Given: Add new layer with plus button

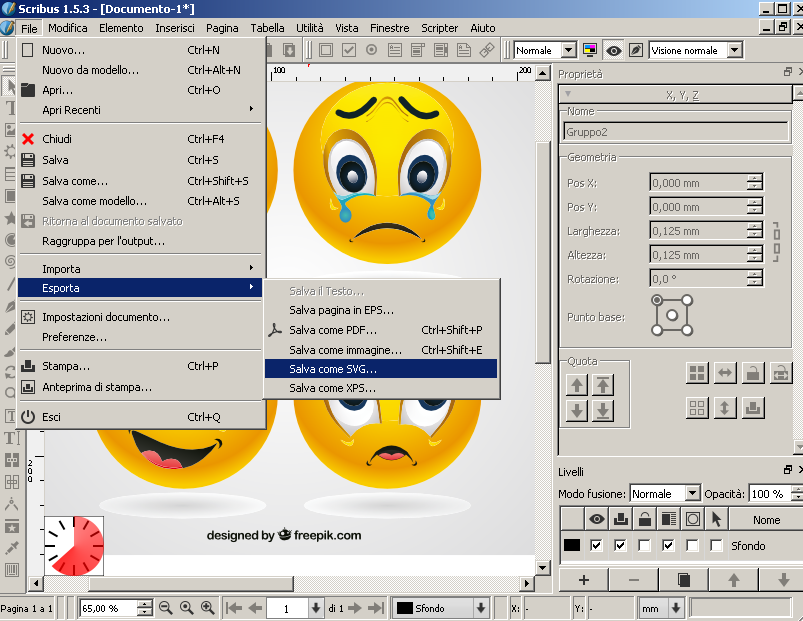Looking at the screenshot, I should coord(584,580).
